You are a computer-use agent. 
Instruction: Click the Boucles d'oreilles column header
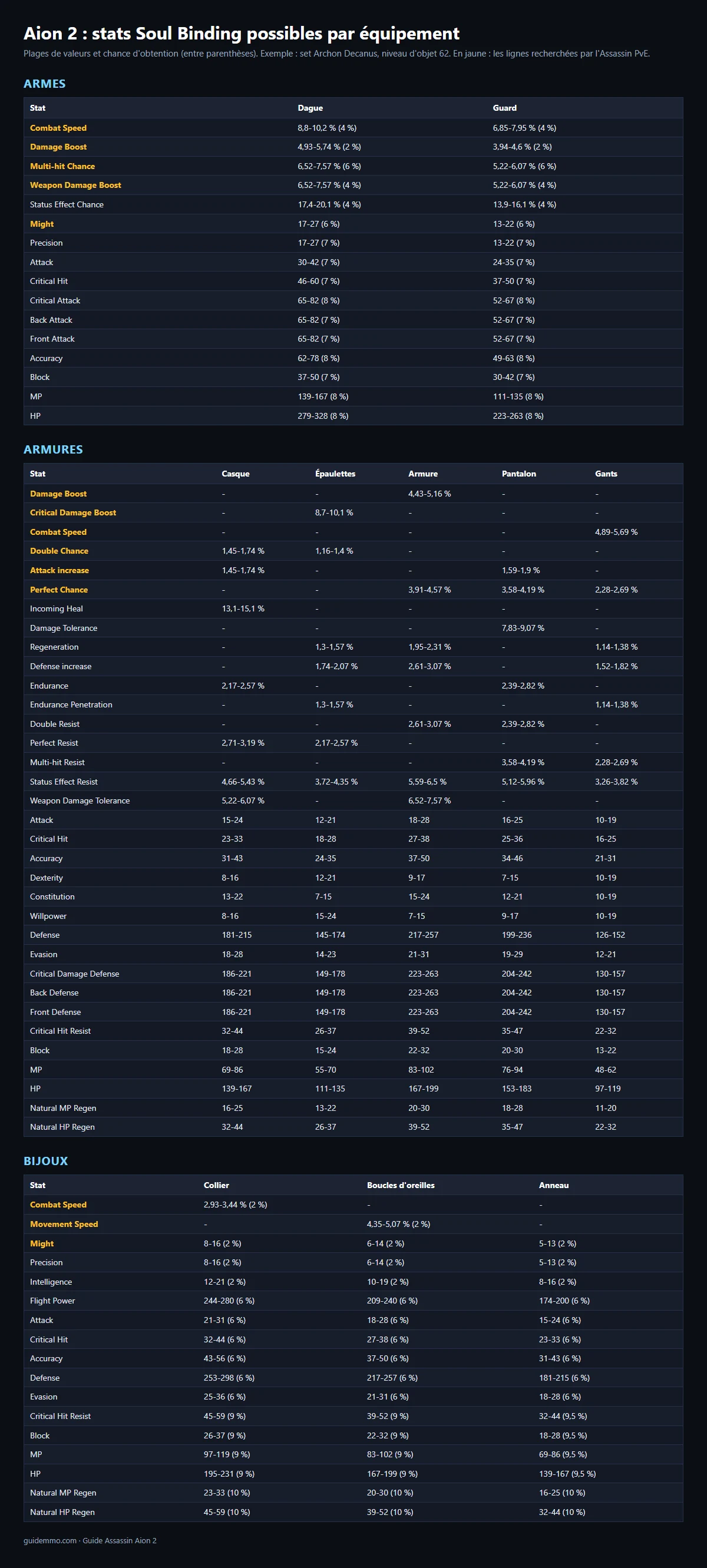click(401, 1185)
